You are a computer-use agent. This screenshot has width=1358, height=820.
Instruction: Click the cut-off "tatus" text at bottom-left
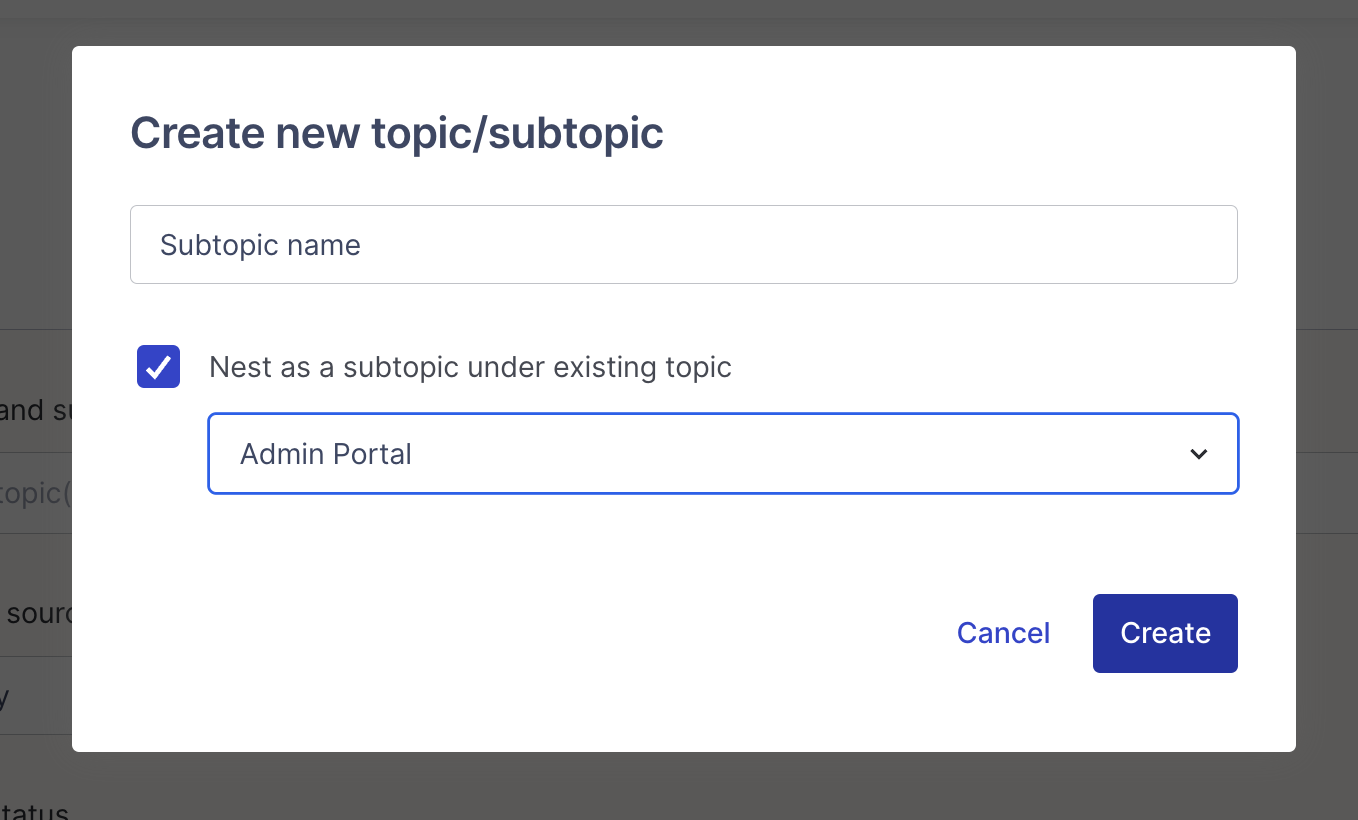[x=34, y=811]
